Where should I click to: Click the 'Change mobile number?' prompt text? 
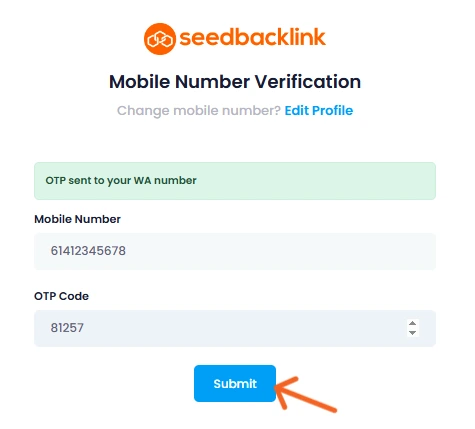(x=199, y=111)
